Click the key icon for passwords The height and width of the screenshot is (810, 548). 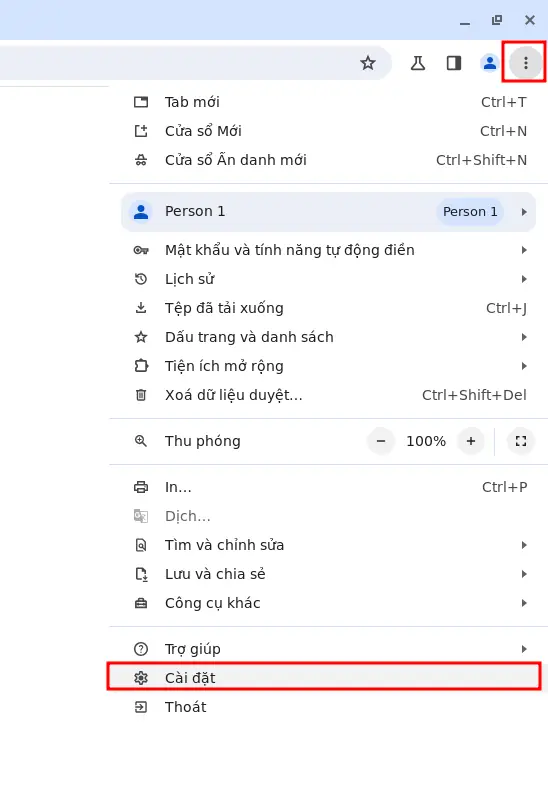(141, 250)
